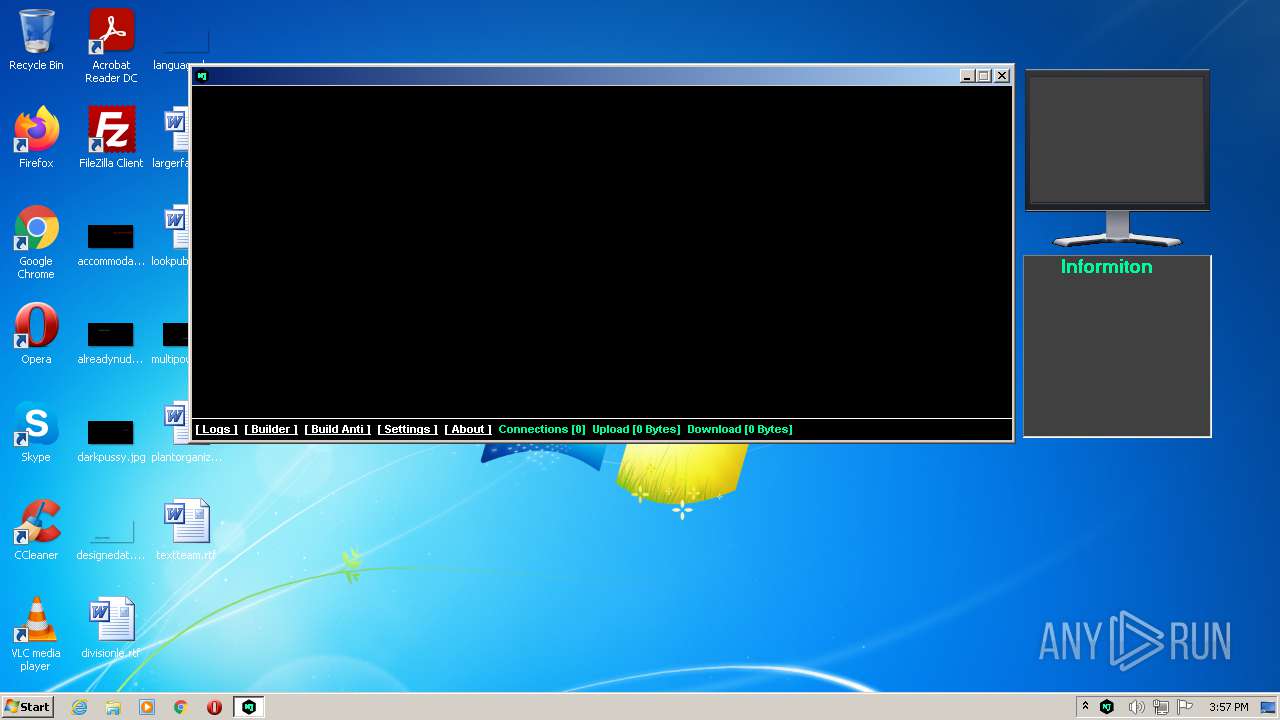Open the Build Anti menu
The image size is (1280, 720).
pyautogui.click(x=338, y=429)
